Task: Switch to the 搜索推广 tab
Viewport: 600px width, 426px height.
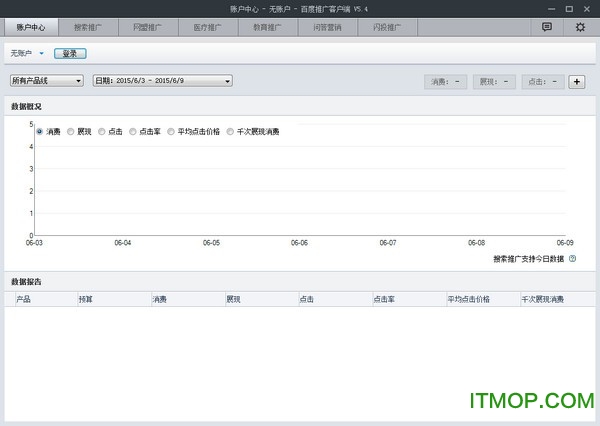Action: click(x=89, y=28)
